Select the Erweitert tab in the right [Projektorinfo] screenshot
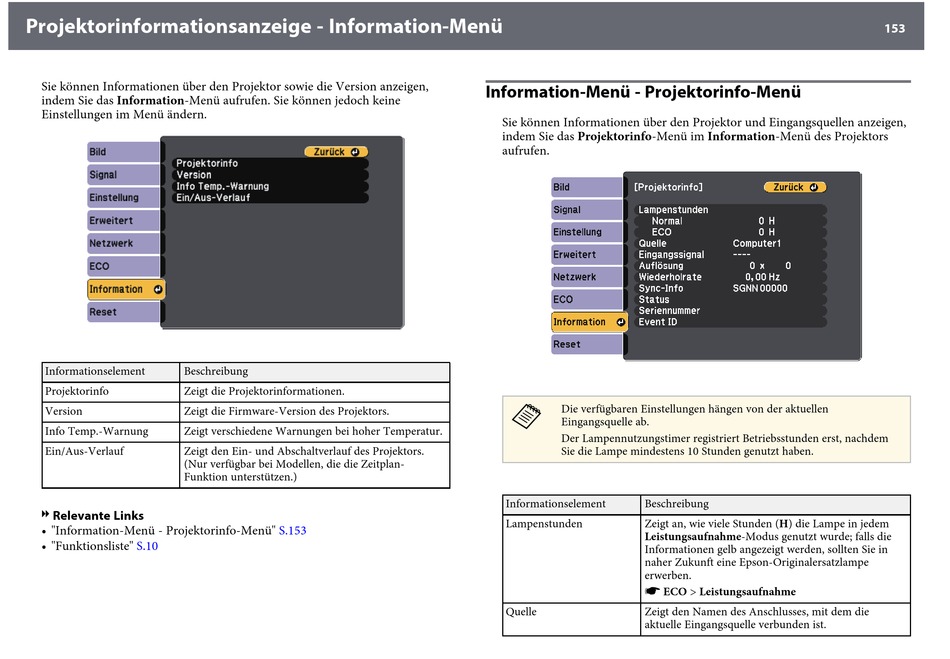This screenshot has width=950, height=659. click(587, 255)
